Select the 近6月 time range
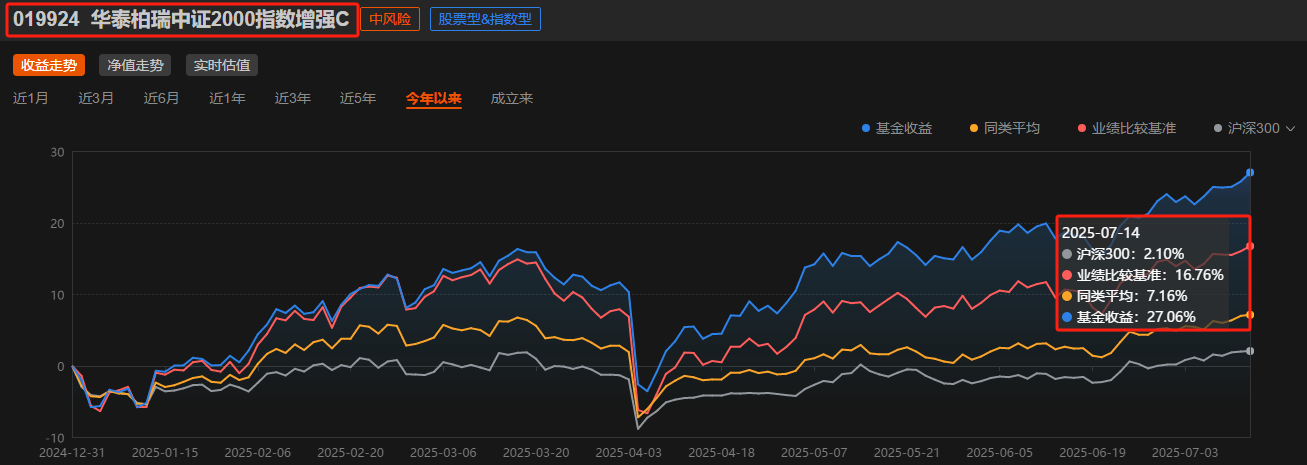 (161, 98)
